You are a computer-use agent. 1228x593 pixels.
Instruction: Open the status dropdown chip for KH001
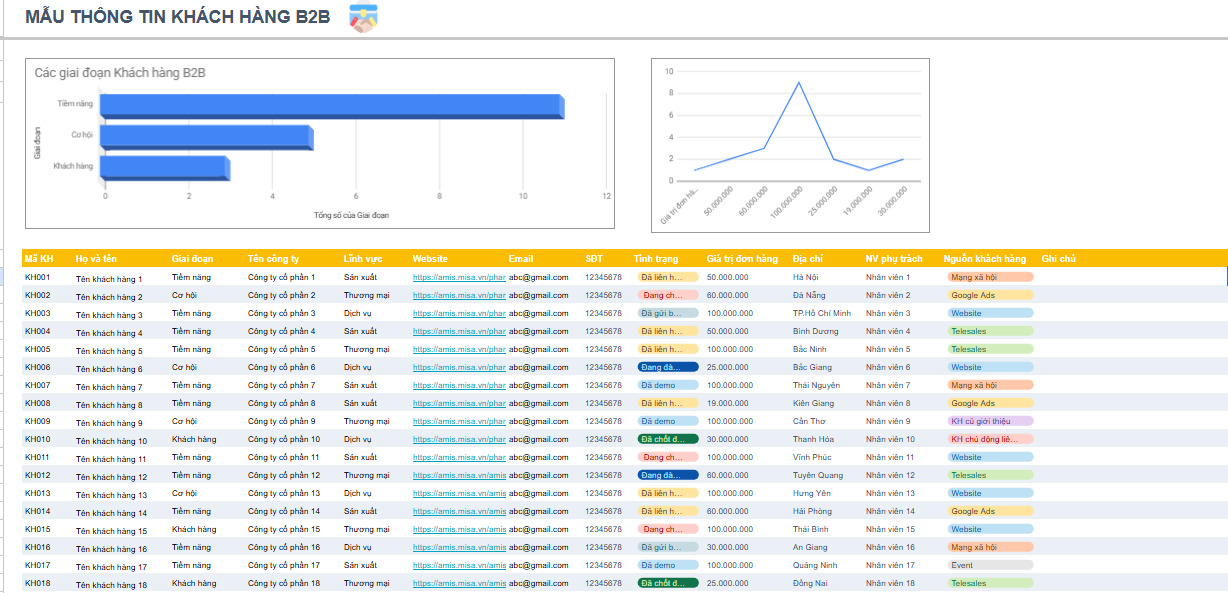point(668,277)
